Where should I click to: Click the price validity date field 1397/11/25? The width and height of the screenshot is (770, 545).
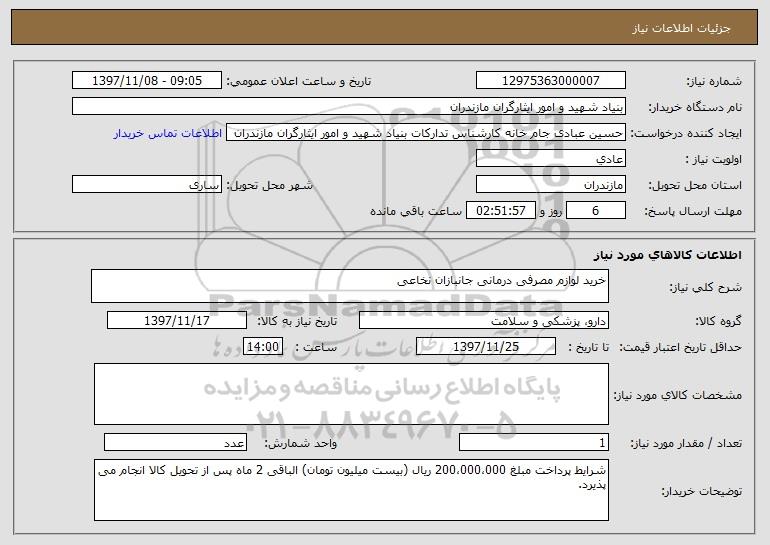[486, 346]
